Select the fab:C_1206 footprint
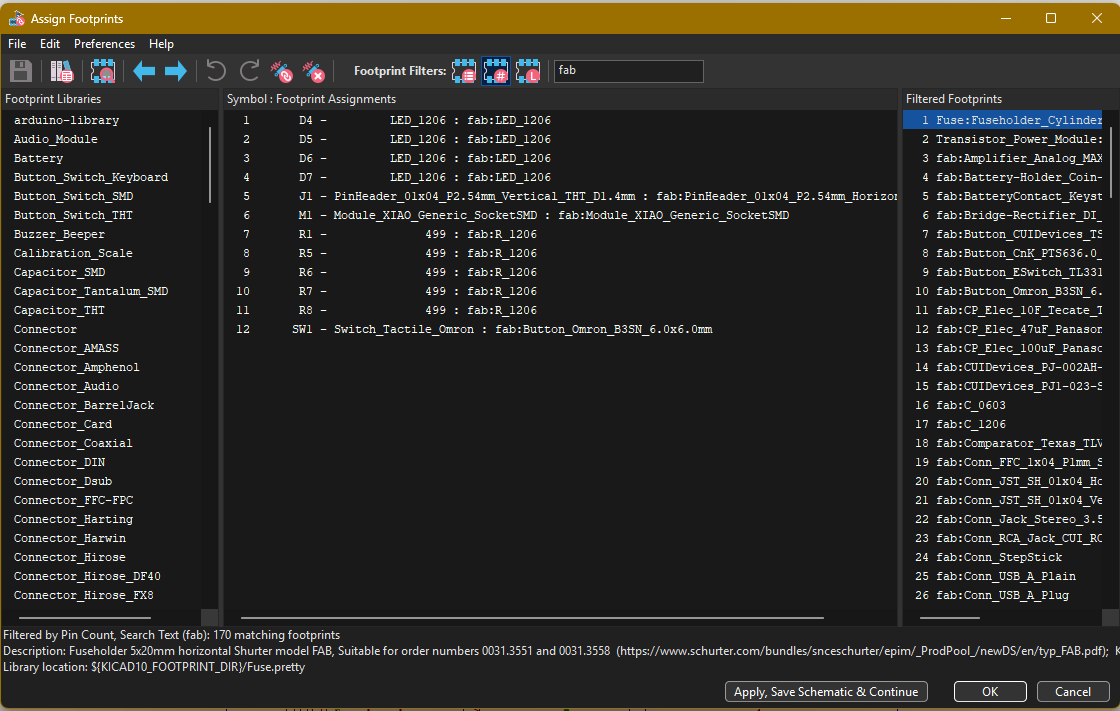1120x711 pixels. [1003, 424]
